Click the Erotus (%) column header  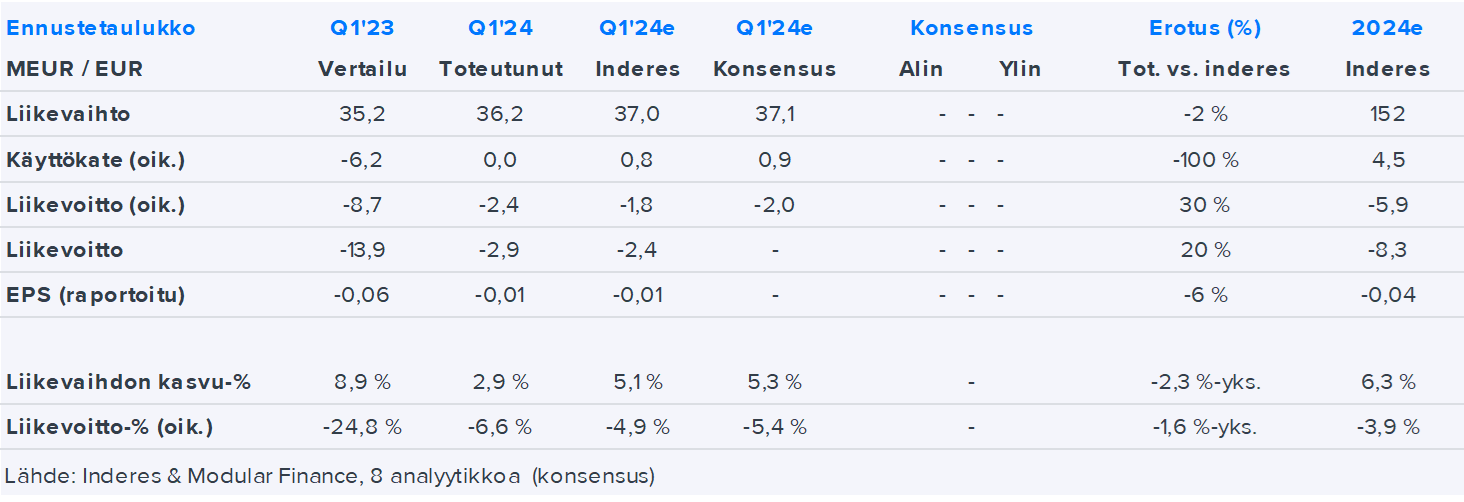(1204, 28)
